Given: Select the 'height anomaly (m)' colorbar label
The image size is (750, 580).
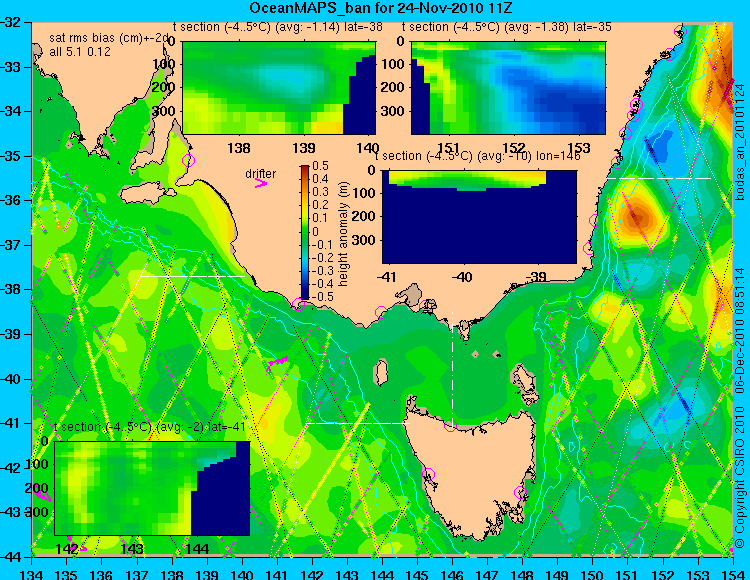Looking at the screenshot, I should pyautogui.click(x=343, y=234).
